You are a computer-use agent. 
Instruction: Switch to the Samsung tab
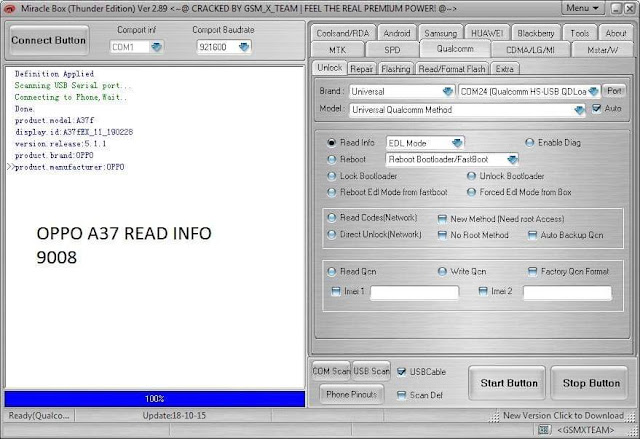[x=440, y=33]
